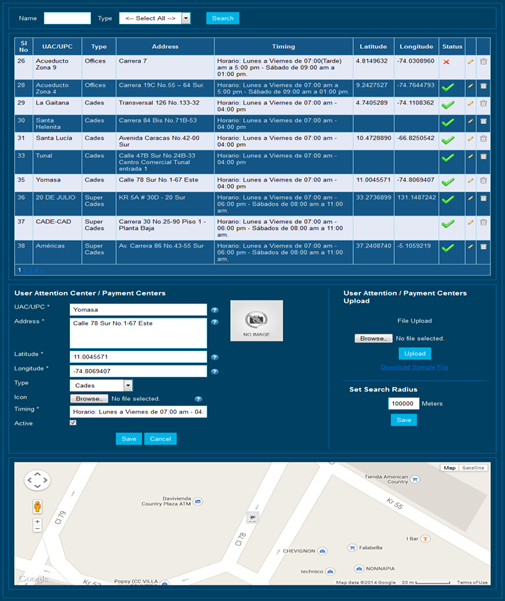This screenshot has width=505, height=601.
Task: Delete the 20 DE JULIO row
Action: click(x=484, y=198)
